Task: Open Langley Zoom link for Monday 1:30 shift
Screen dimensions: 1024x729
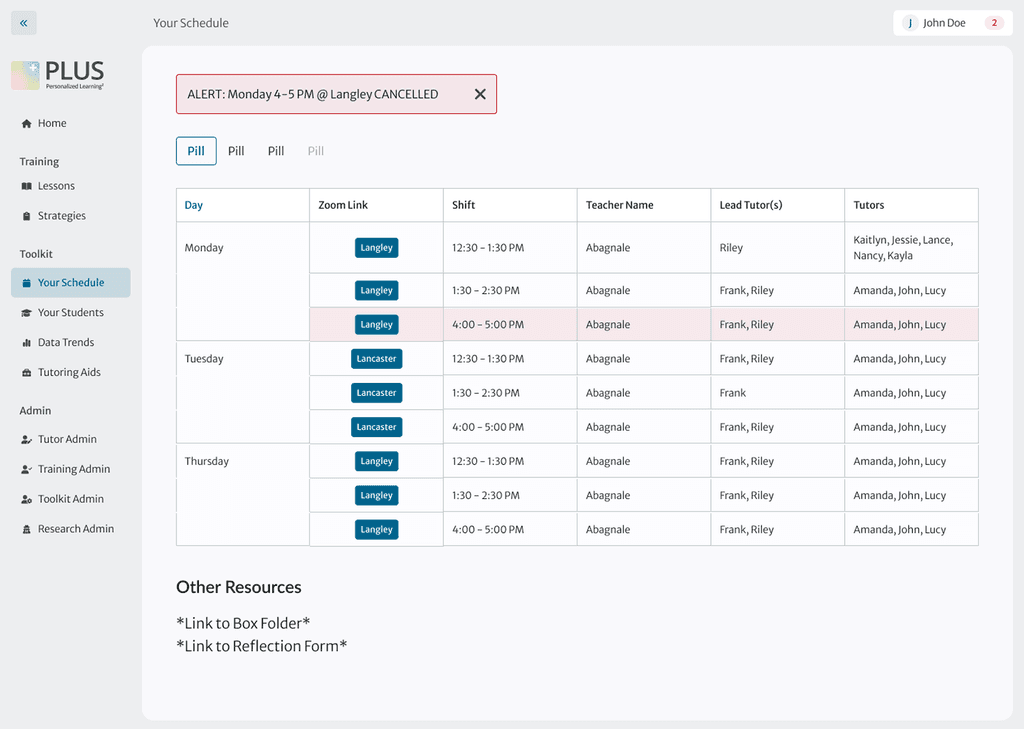Action: pos(376,291)
